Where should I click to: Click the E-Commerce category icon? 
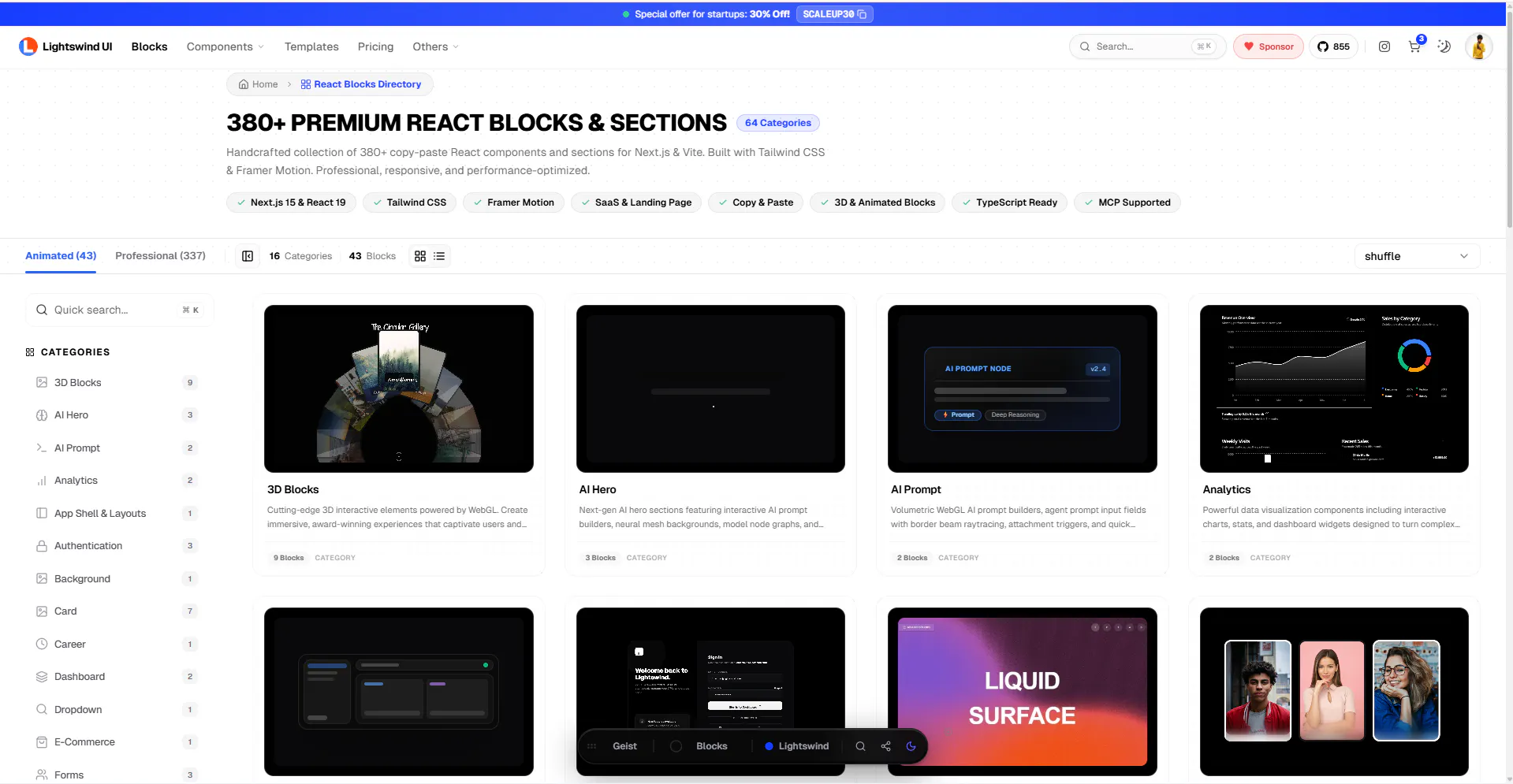pyautogui.click(x=42, y=742)
